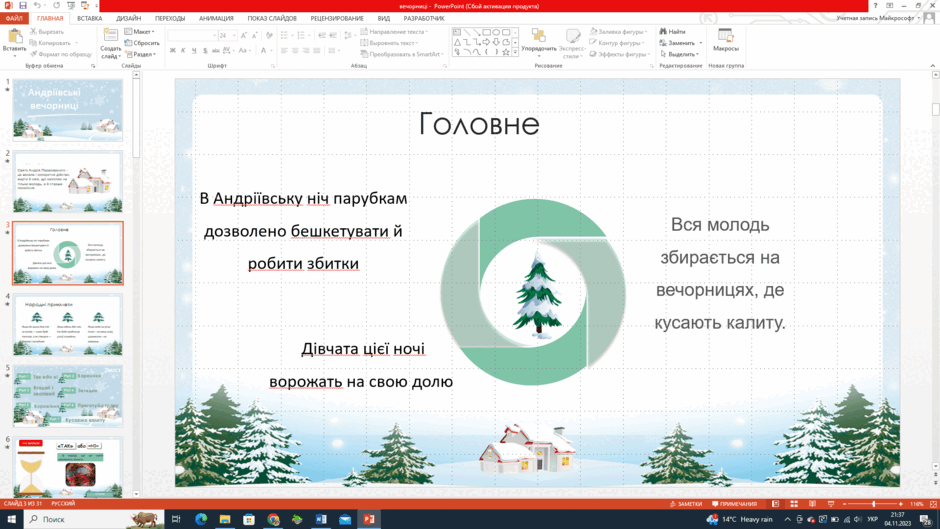
Task: Toggle strikethrough (abc) formatting
Action: [x=216, y=51]
